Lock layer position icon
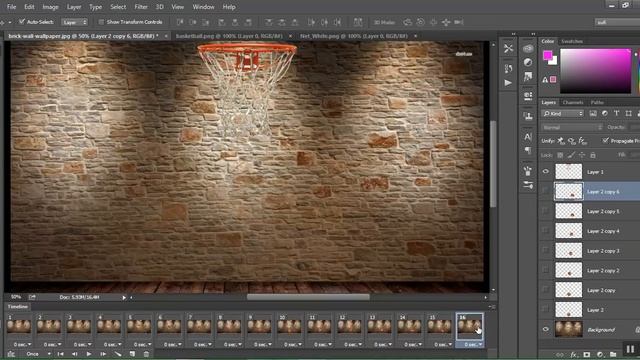Viewport: 640px width, 360px height. click(x=582, y=155)
